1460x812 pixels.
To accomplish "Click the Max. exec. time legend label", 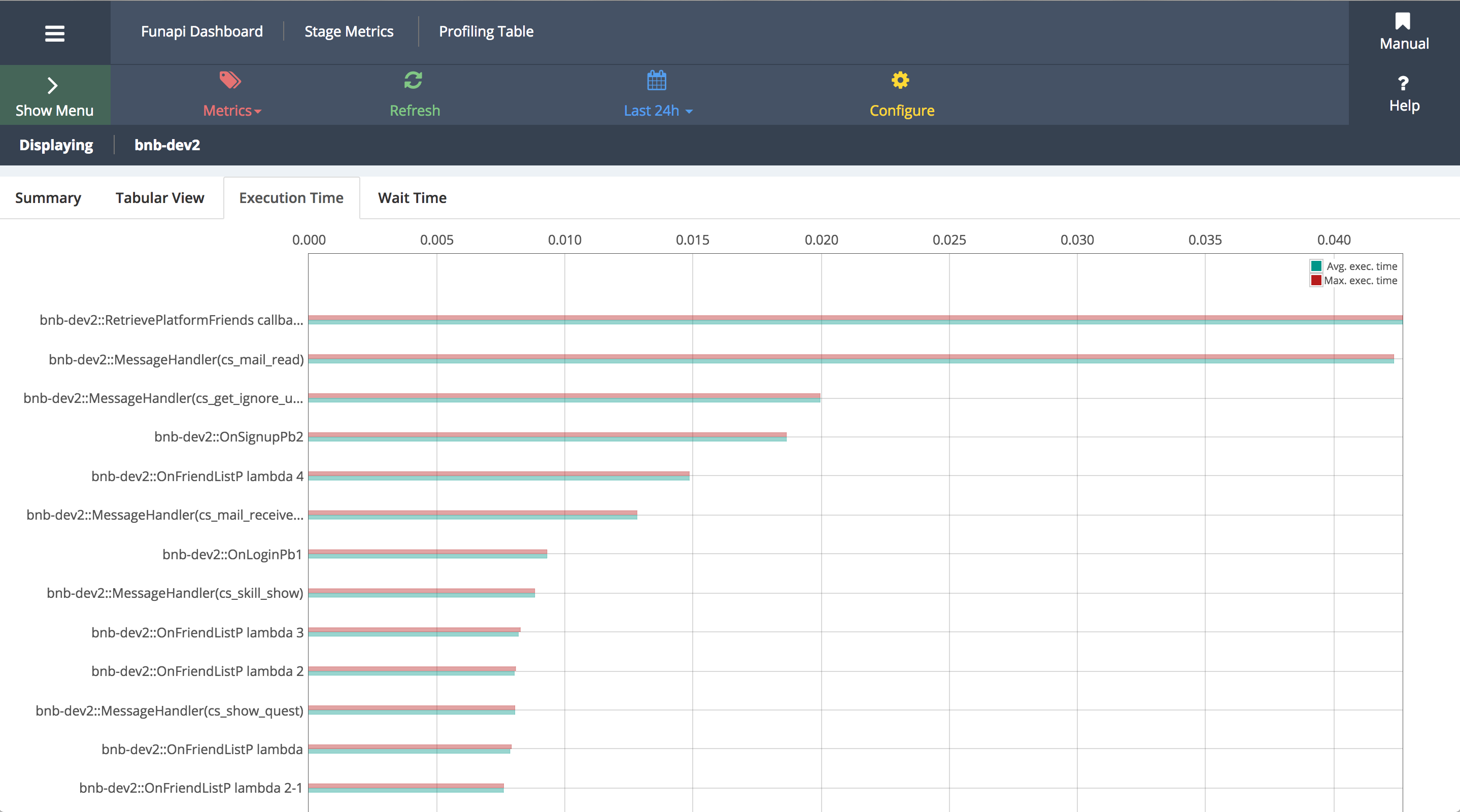I will coord(1360,281).
